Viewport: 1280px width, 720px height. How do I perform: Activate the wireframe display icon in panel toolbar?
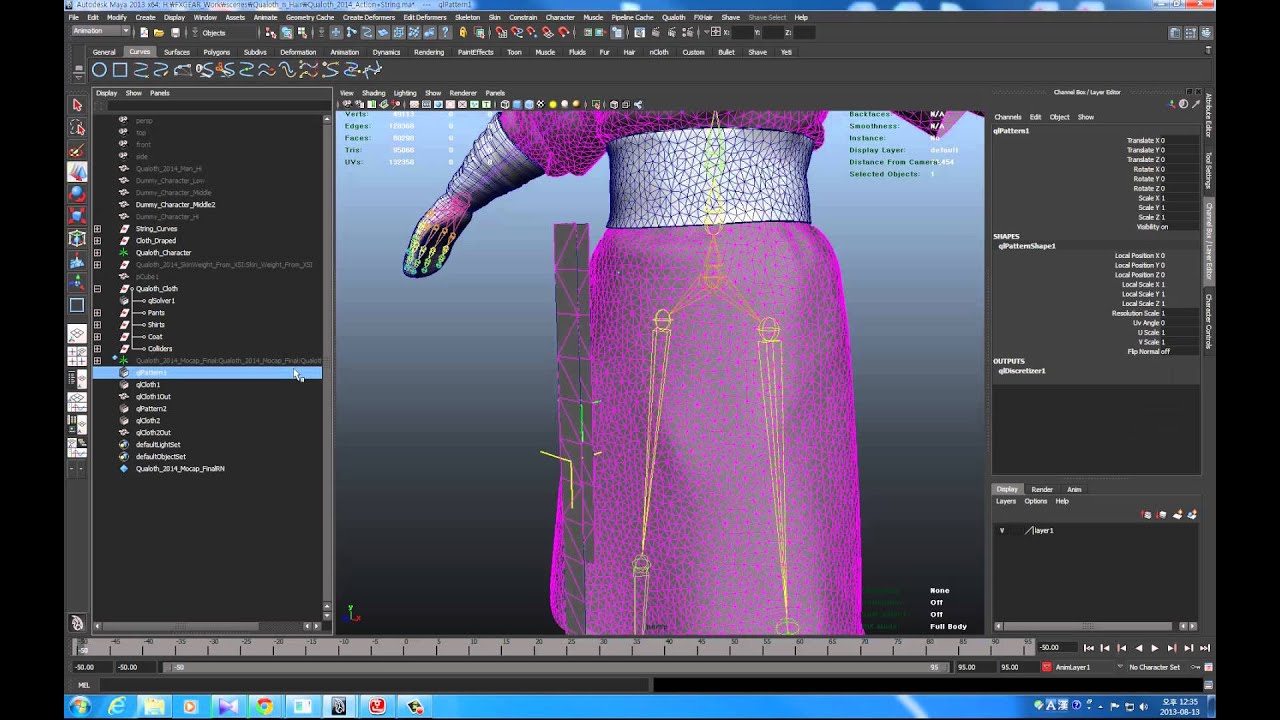pos(505,103)
